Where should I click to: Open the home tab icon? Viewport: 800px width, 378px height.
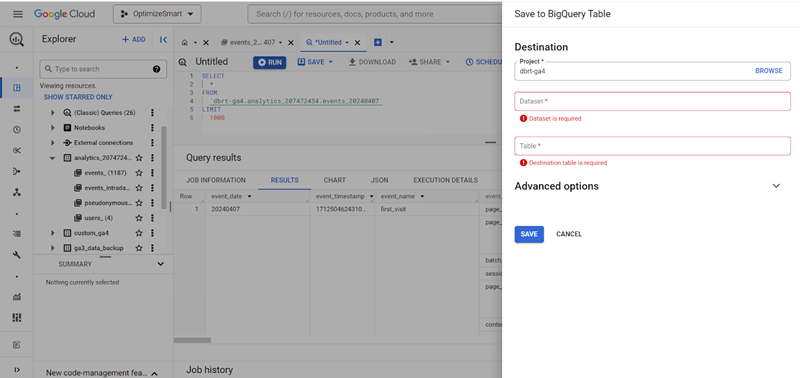185,42
